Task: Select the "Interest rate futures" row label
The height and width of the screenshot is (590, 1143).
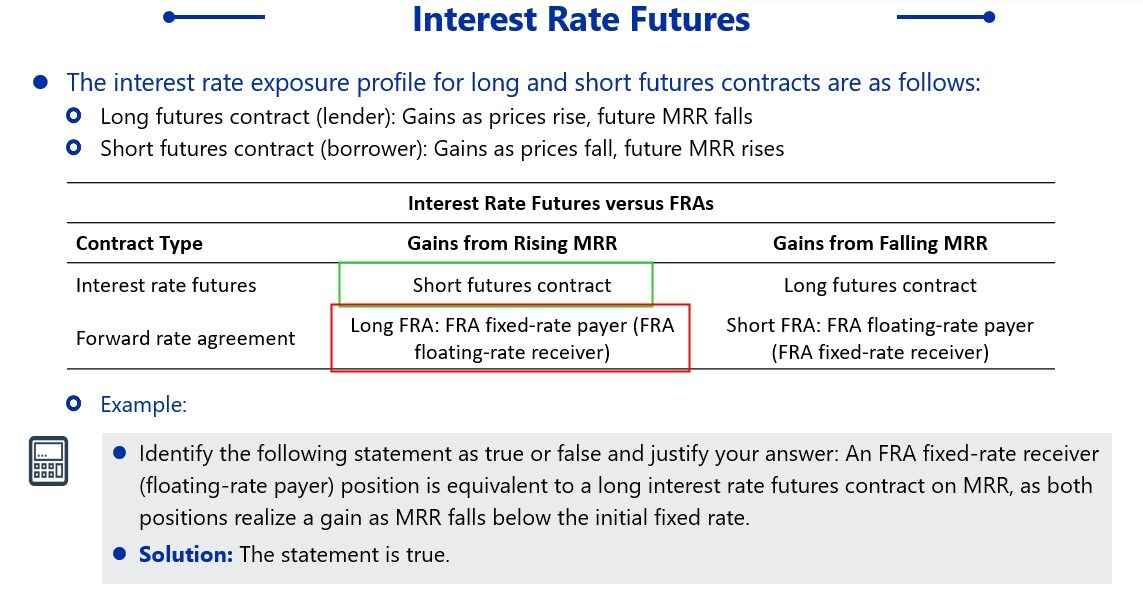Action: coord(166,285)
